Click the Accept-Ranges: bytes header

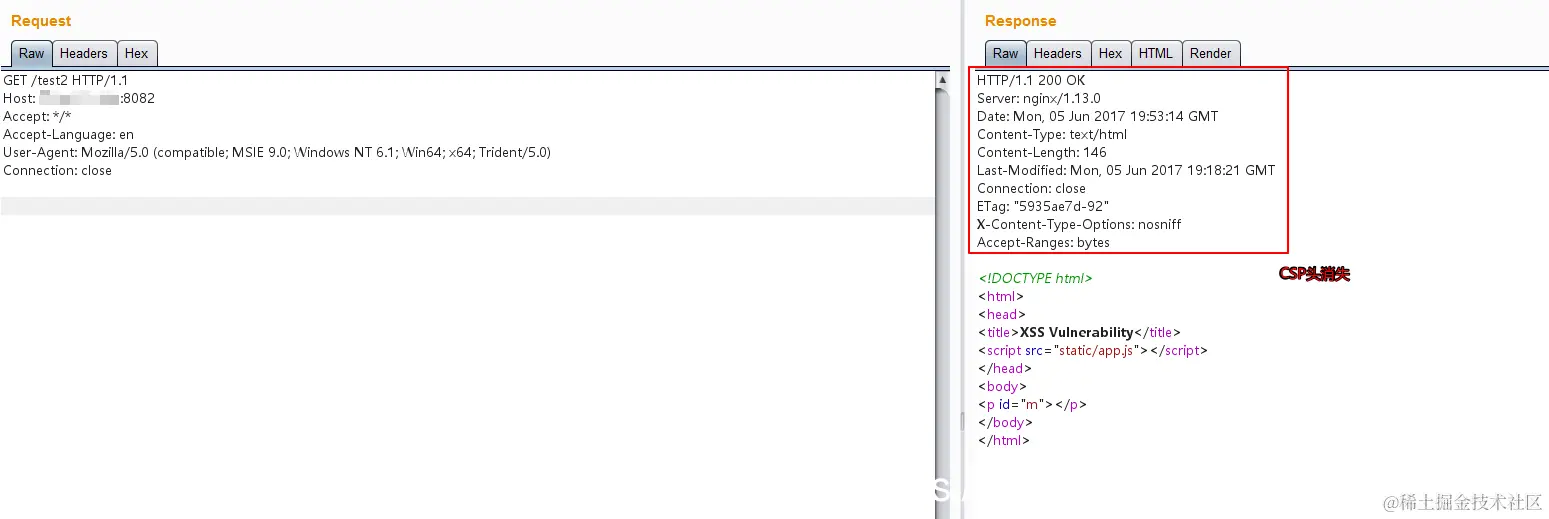[1043, 242]
